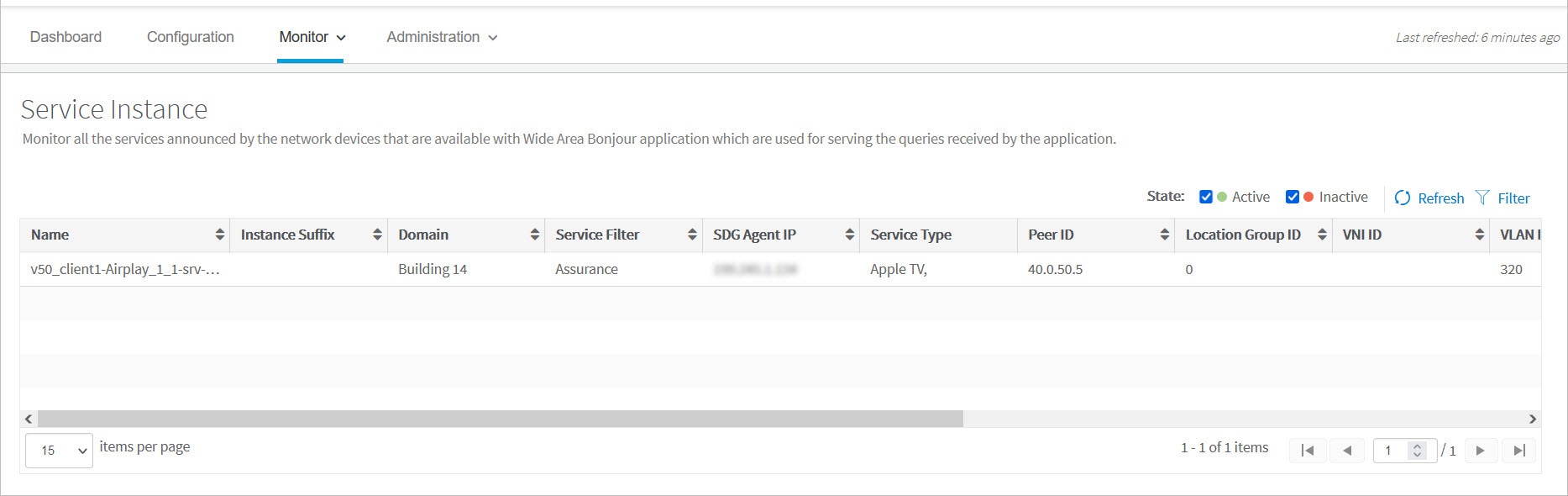Screen dimensions: 1568x496
Task: Click the circular Refresh icon
Action: coord(1403,198)
